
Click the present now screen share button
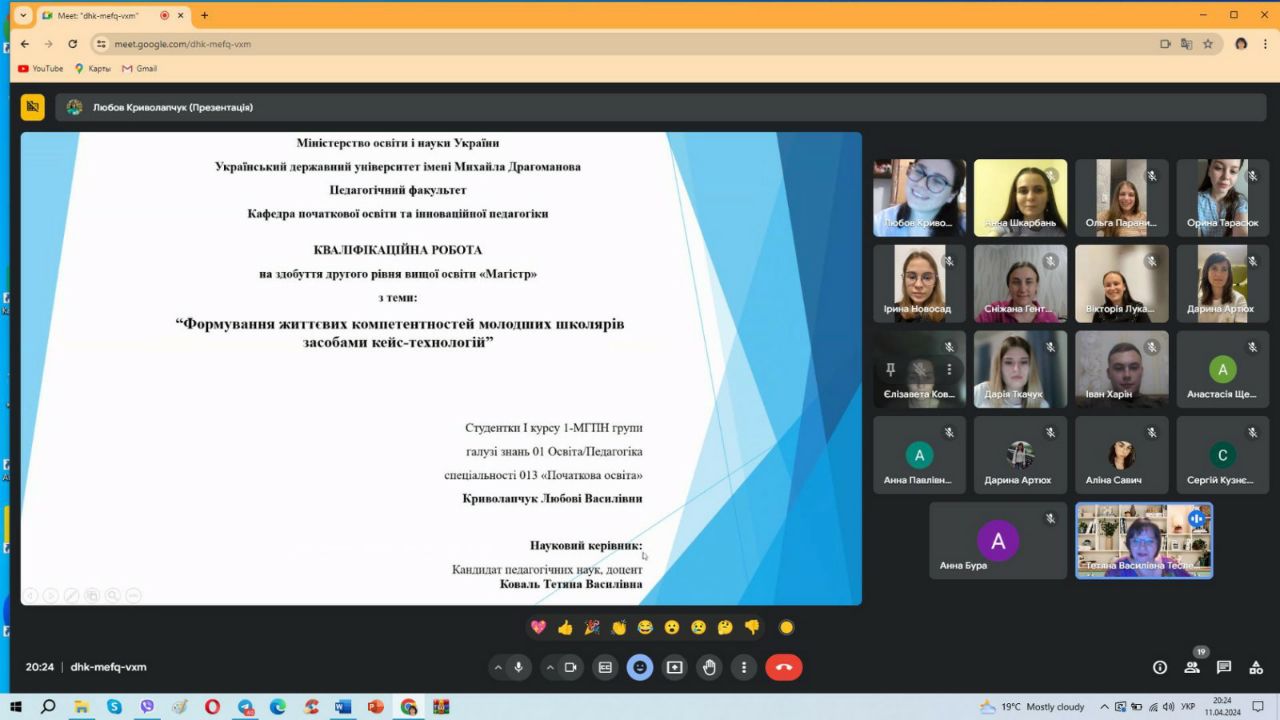675,667
